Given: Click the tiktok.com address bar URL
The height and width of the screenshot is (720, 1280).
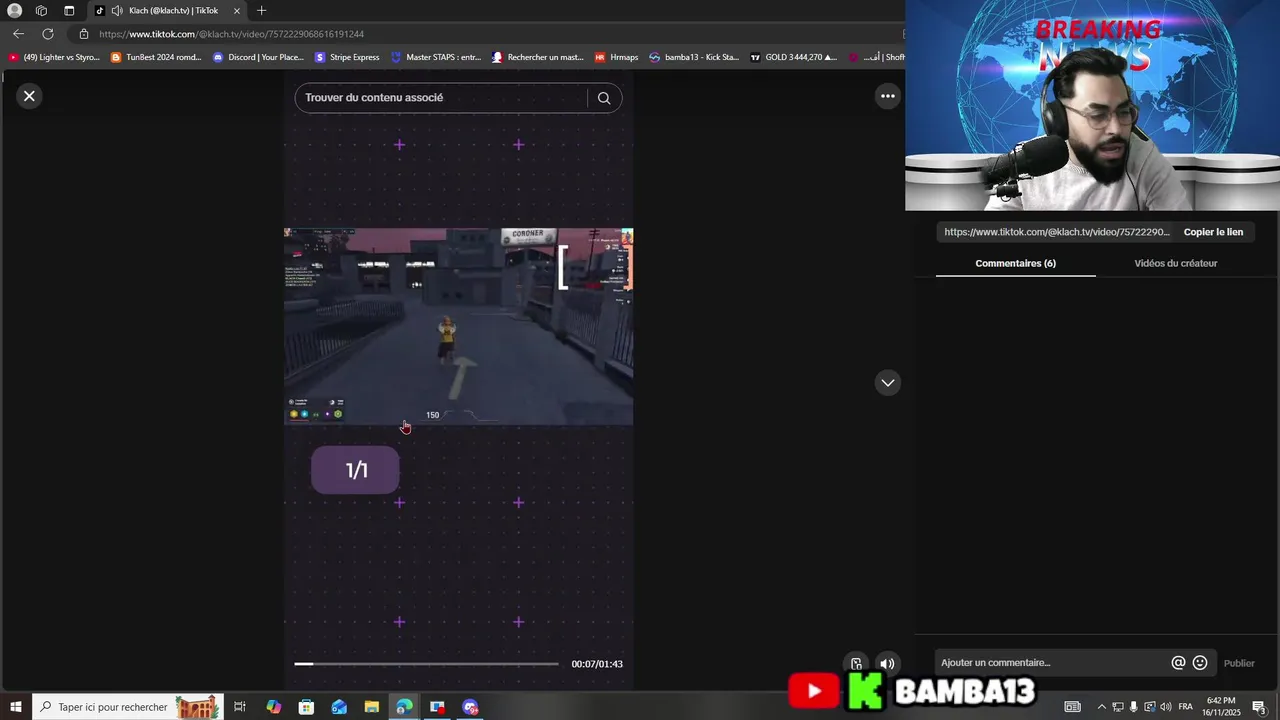Looking at the screenshot, I should click(x=231, y=34).
